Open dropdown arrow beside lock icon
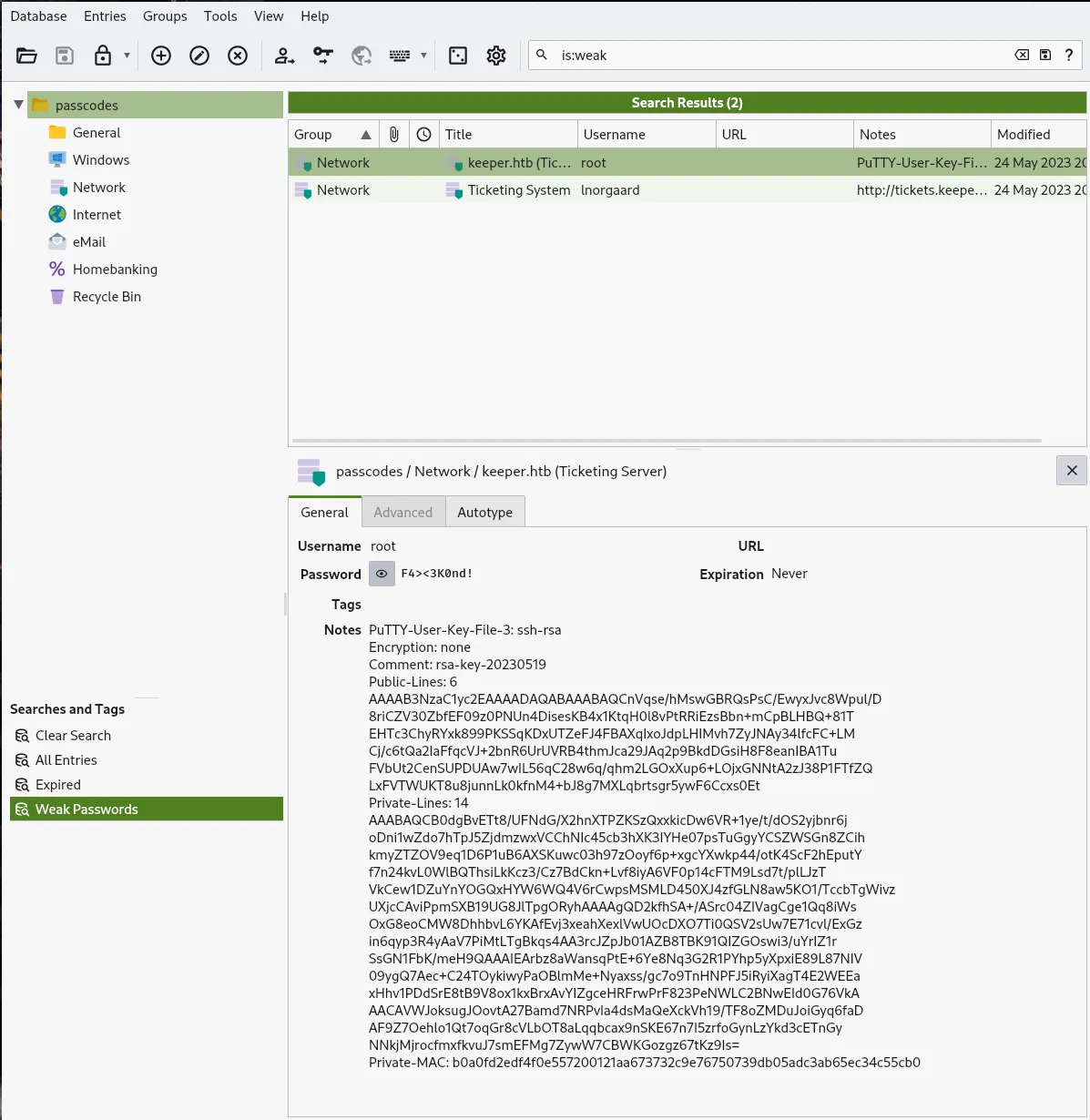Viewport: 1090px width, 1120px height. 127,56
